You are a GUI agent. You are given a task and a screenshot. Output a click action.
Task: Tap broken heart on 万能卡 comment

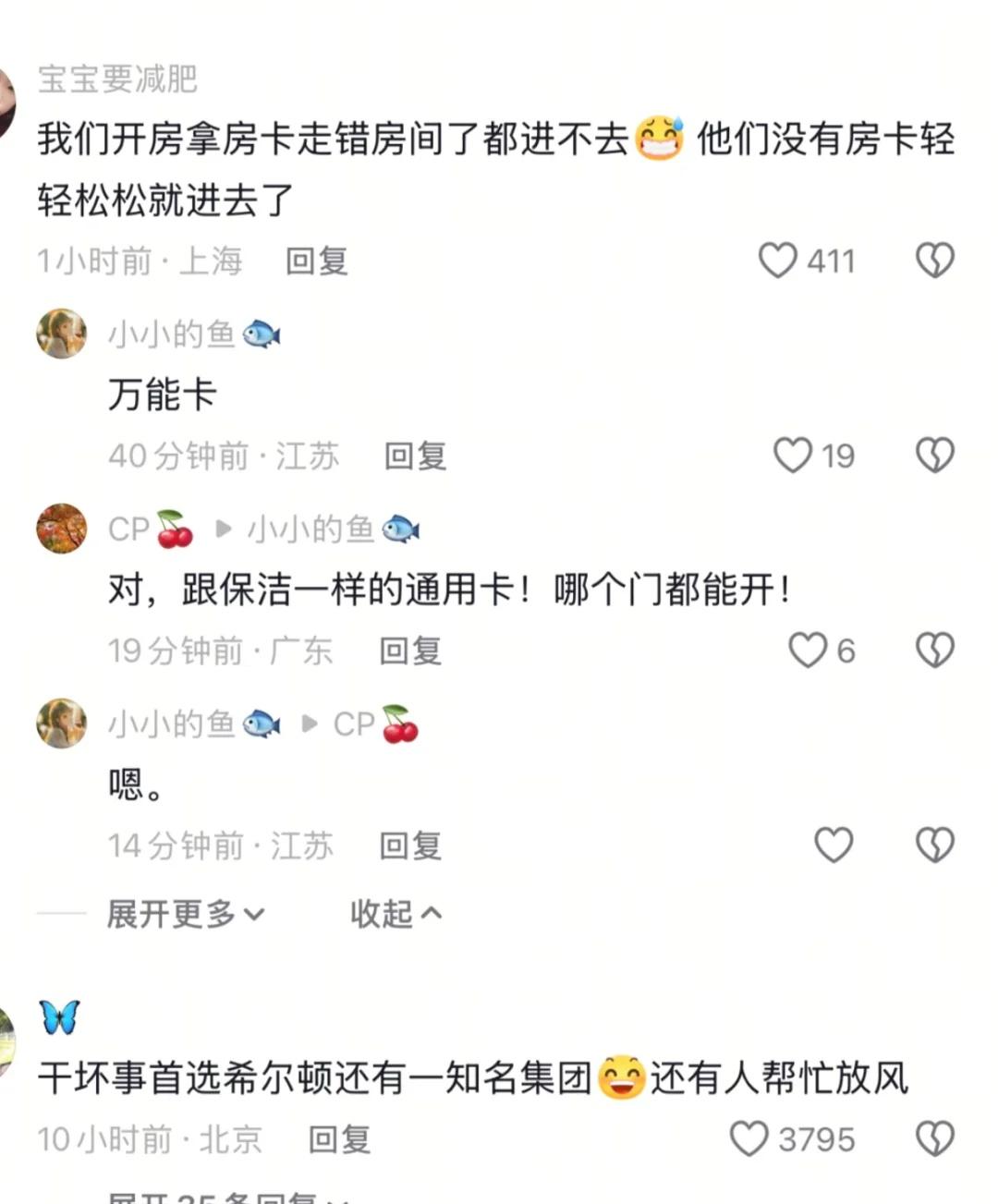tap(934, 456)
